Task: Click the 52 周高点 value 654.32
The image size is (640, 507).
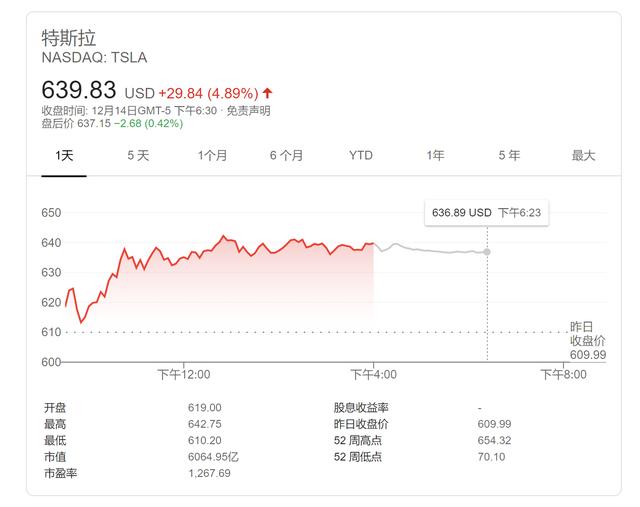Action: tap(494, 440)
